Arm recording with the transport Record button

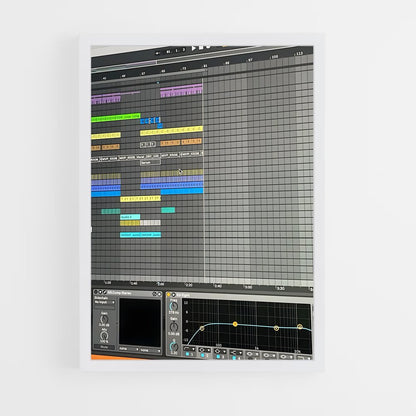[208, 47]
